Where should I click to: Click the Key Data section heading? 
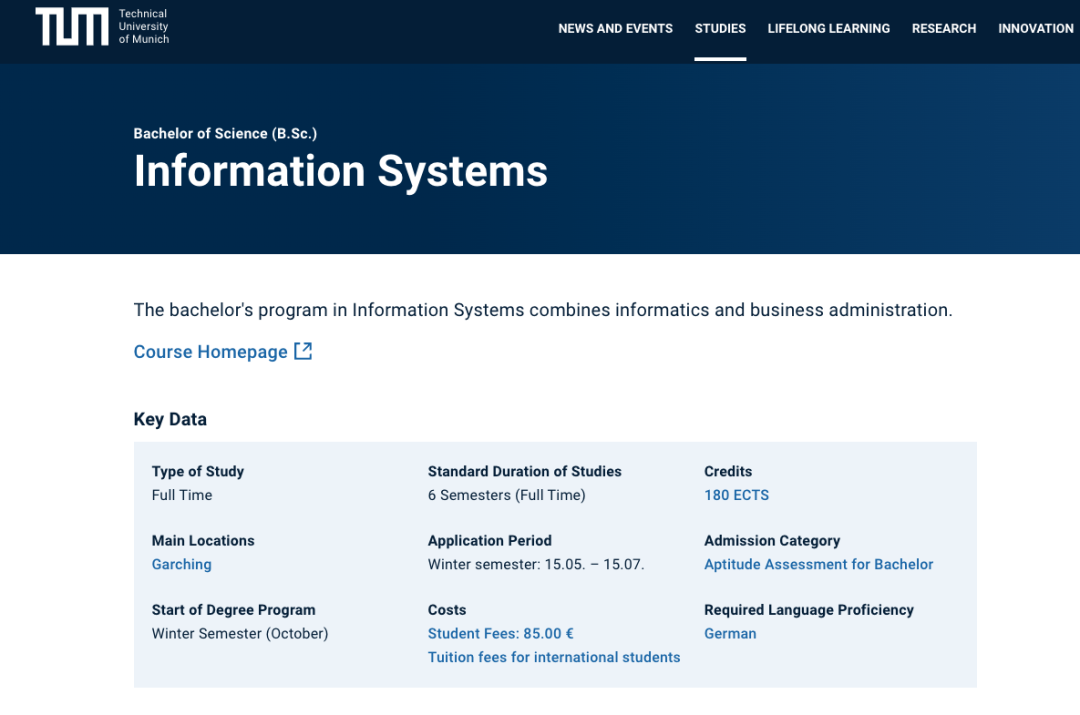[170, 419]
